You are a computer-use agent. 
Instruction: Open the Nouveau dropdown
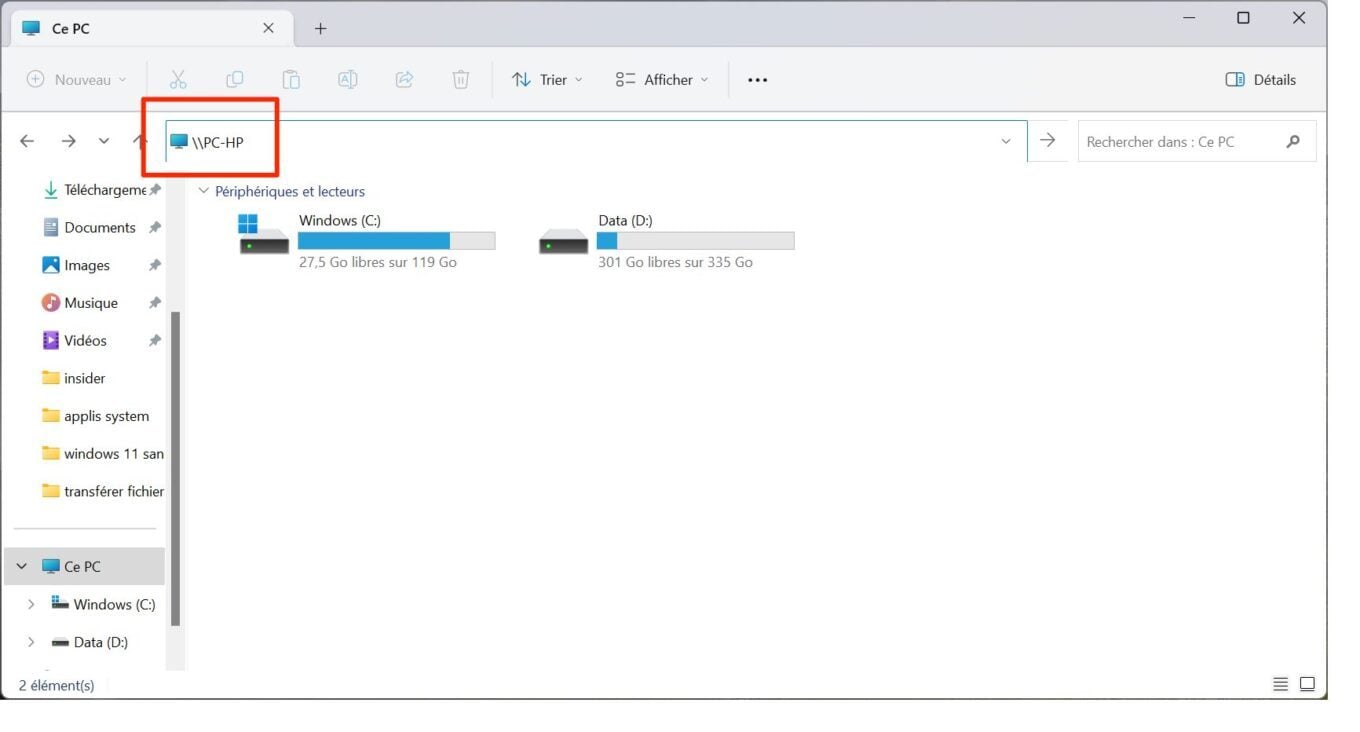pos(77,79)
